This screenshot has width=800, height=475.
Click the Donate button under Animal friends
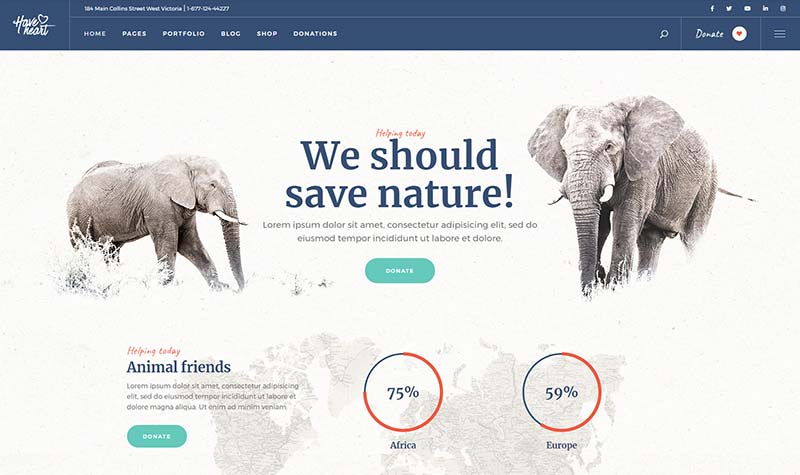point(157,436)
